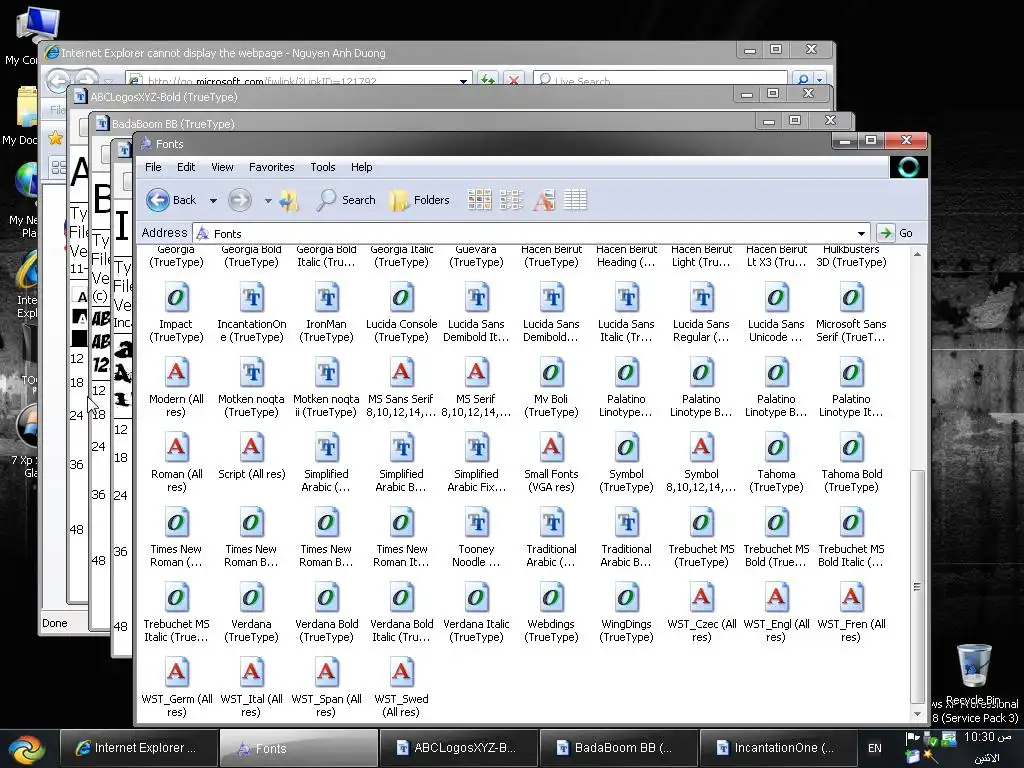The height and width of the screenshot is (768, 1024).
Task: Switch to List view in toolbar
Action: coord(511,200)
